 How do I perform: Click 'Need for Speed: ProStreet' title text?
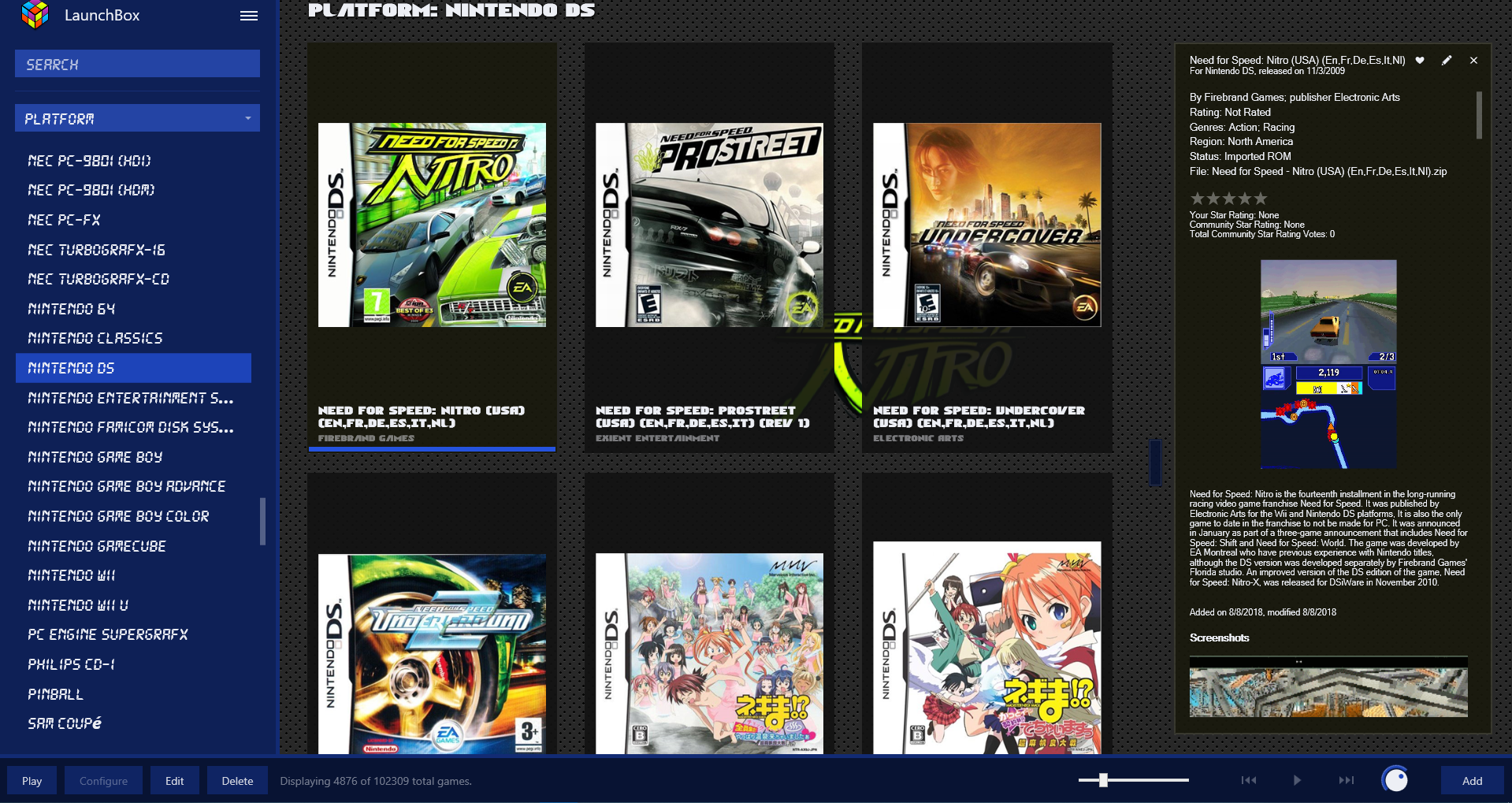(703, 417)
